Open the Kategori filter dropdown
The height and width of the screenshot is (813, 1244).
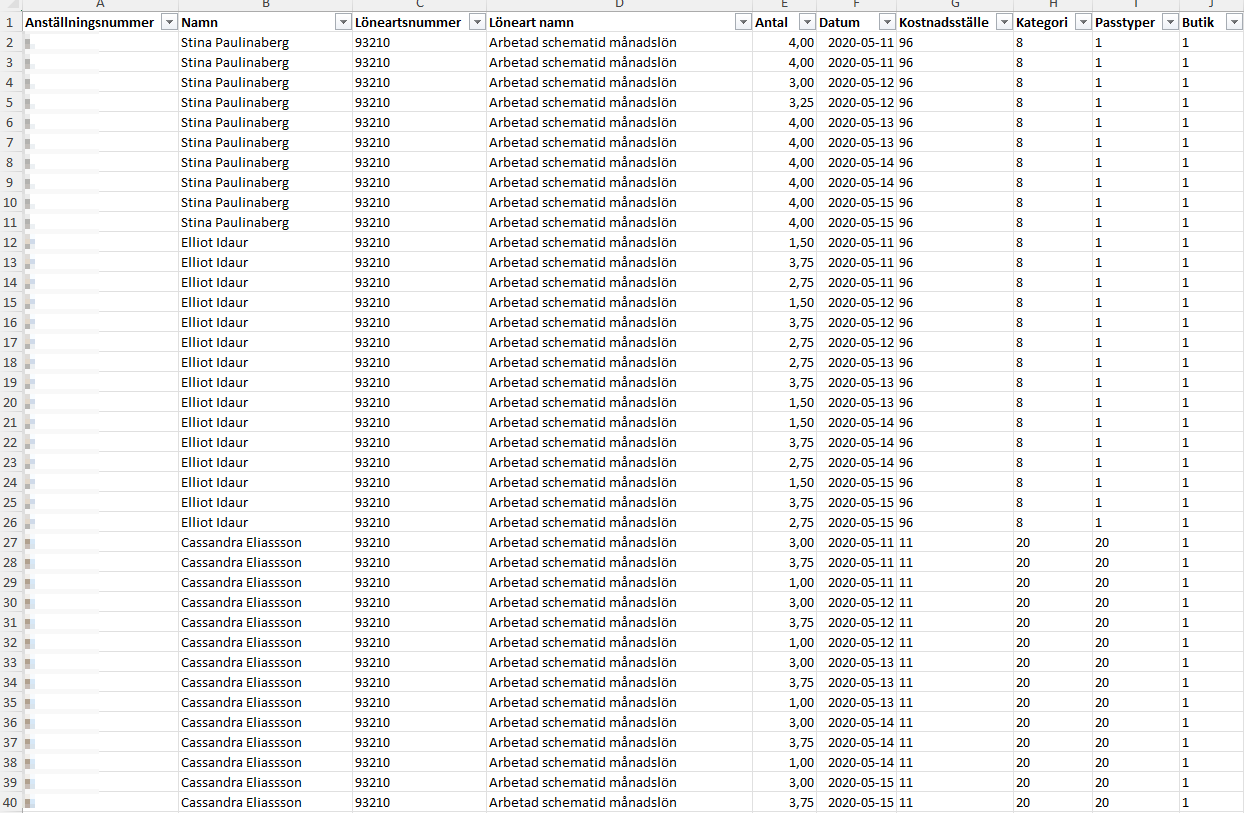coord(1083,22)
